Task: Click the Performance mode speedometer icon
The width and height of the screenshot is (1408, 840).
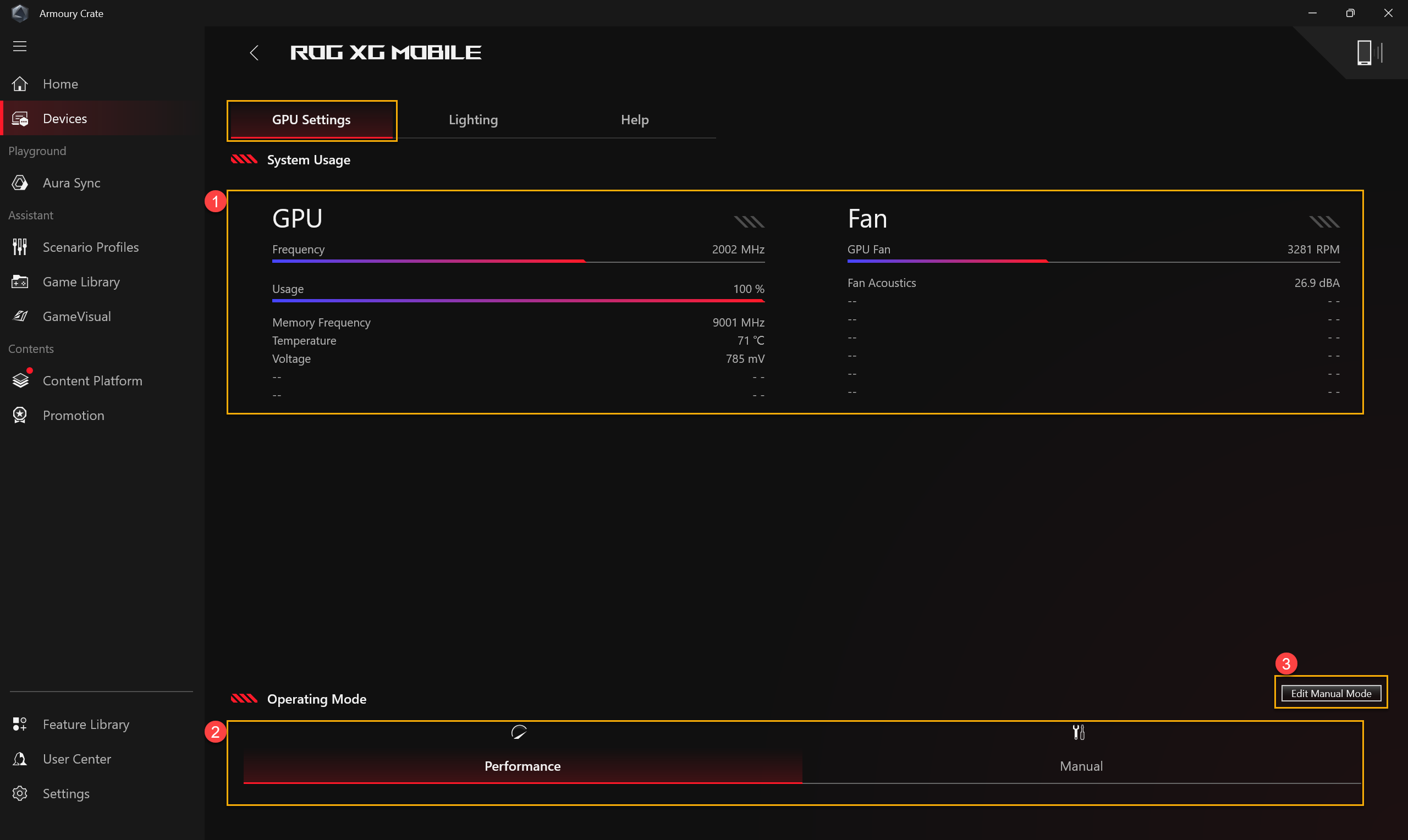Action: [x=519, y=732]
